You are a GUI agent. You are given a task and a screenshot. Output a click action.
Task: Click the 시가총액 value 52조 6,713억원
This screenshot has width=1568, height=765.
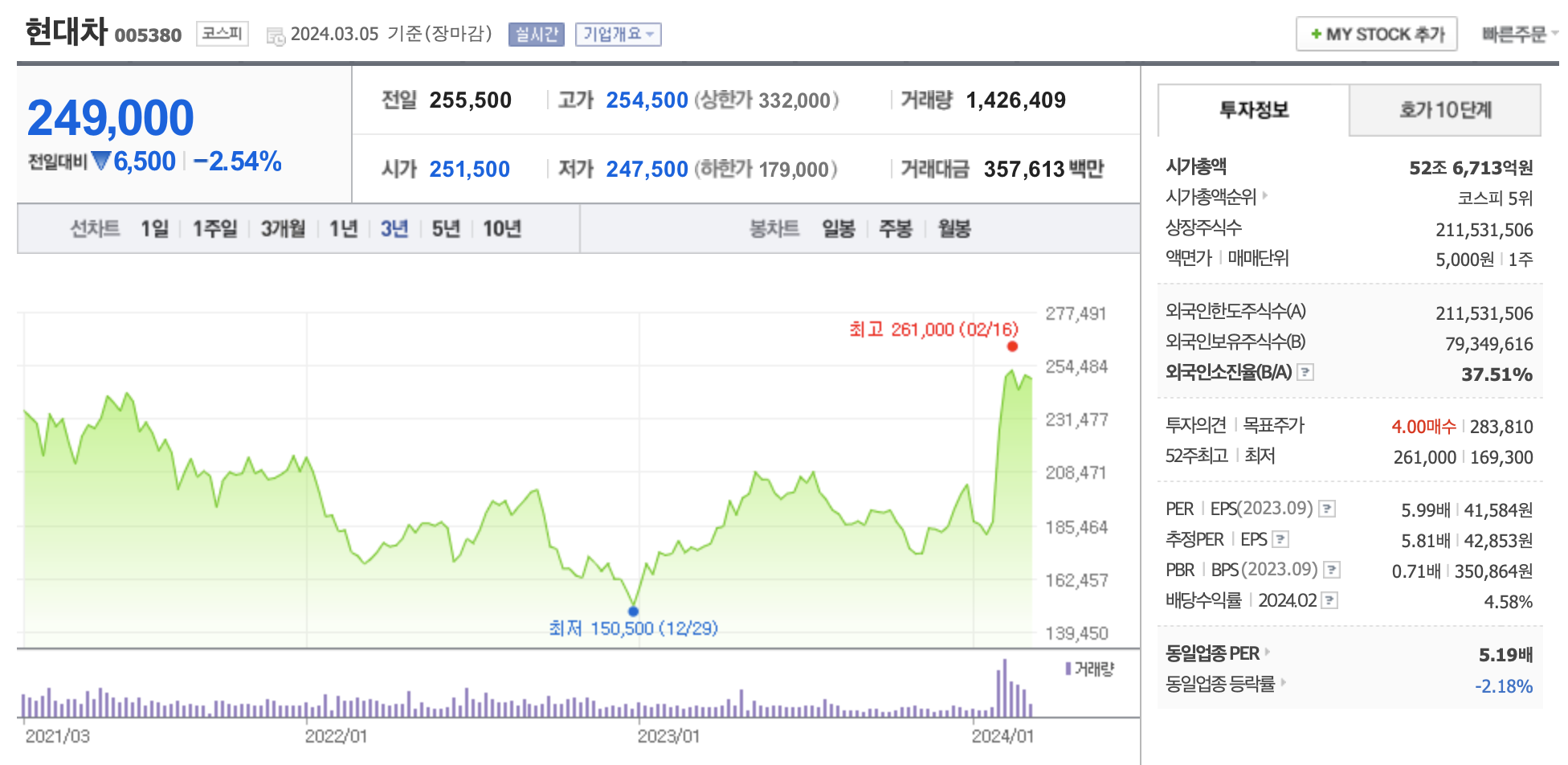(1471, 168)
